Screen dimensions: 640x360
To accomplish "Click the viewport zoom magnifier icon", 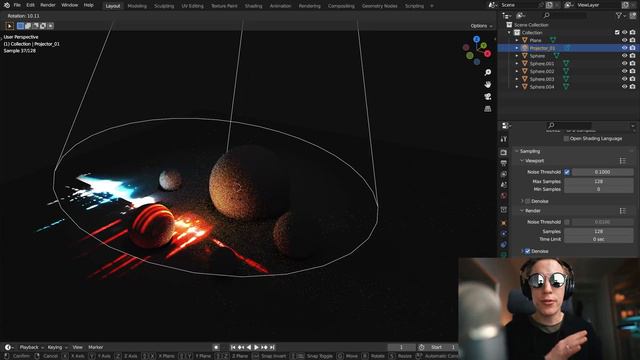I will [x=488, y=72].
